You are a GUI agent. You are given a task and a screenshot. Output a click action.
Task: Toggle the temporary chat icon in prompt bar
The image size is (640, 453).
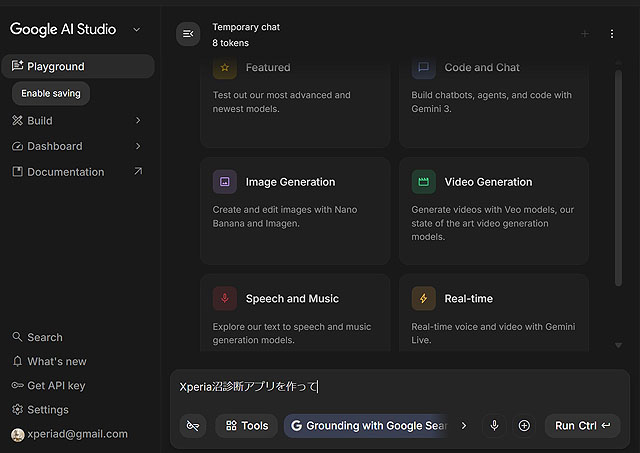(193, 426)
